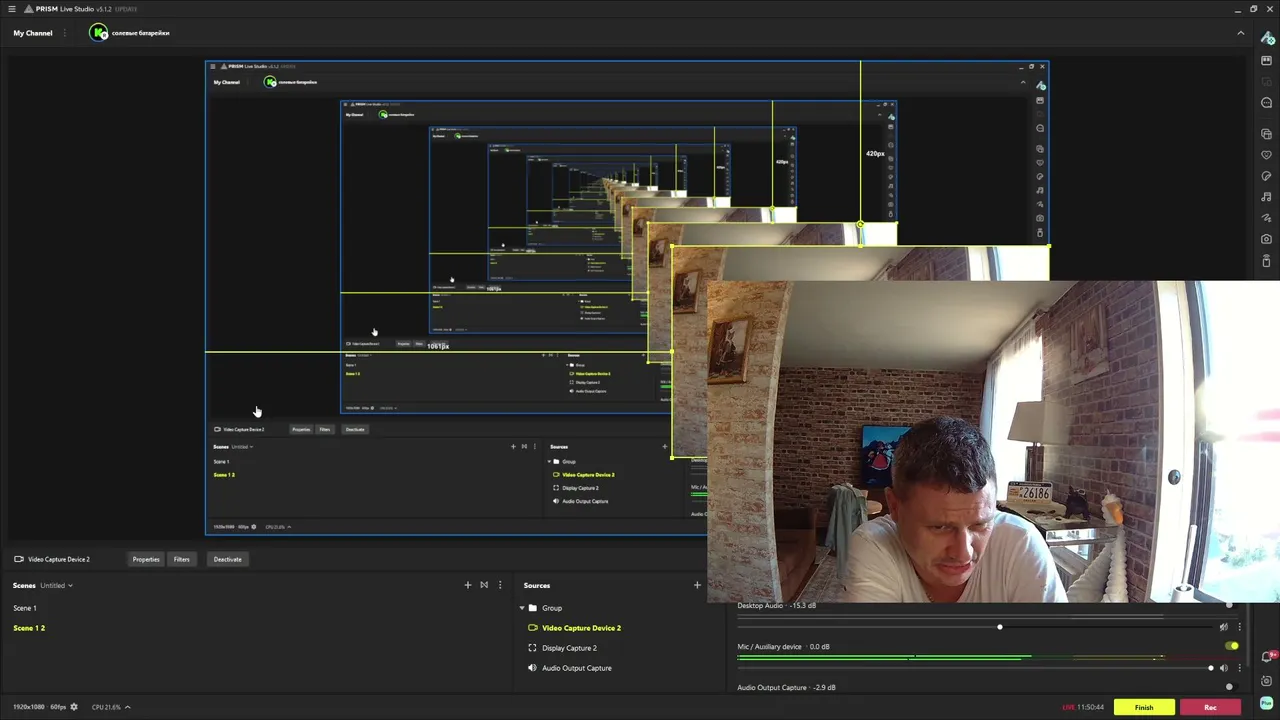
Task: Collapse the Group tree arrow
Action: click(x=521, y=608)
